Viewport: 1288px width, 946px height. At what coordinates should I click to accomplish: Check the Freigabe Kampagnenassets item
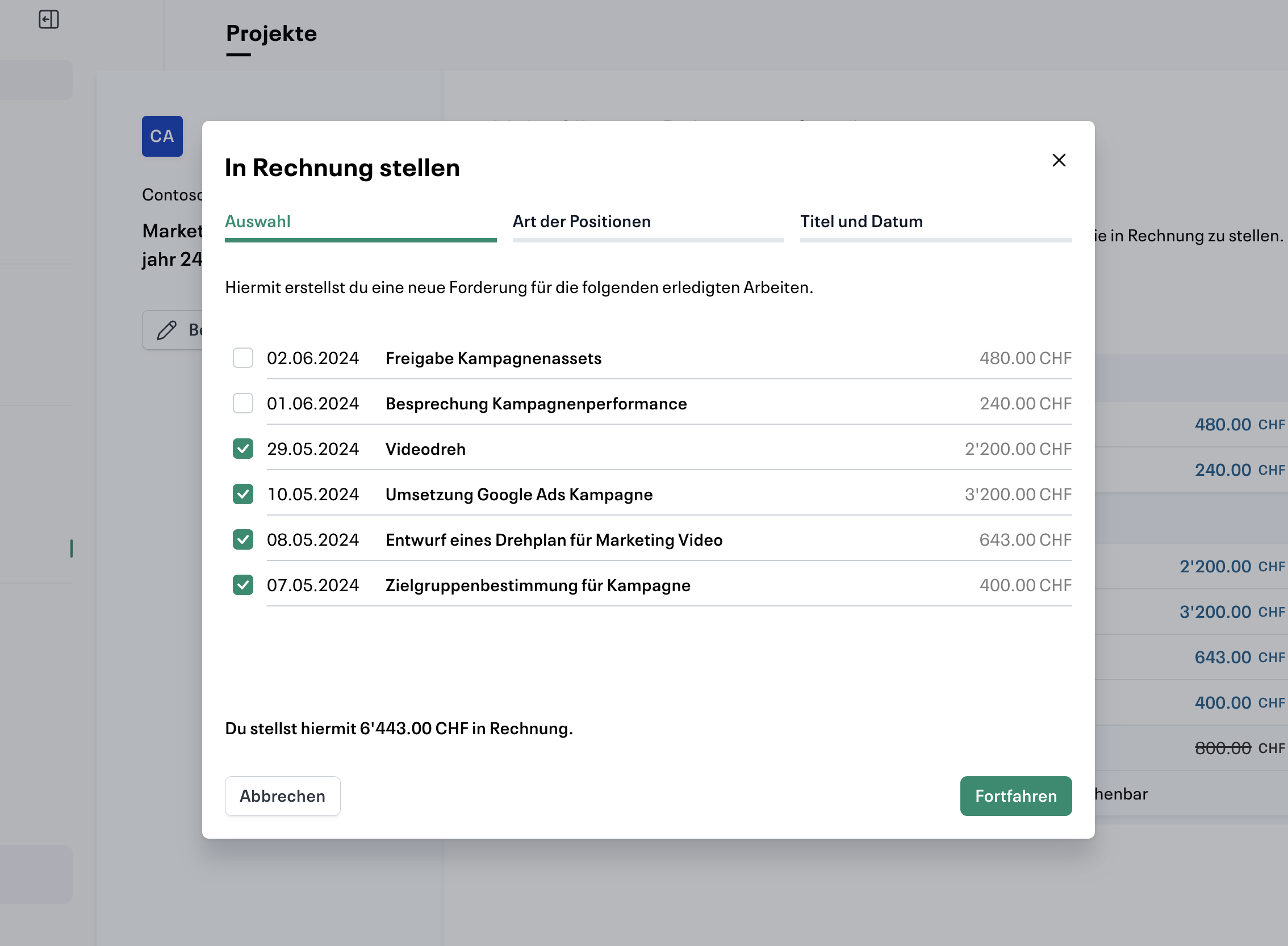pyautogui.click(x=243, y=358)
